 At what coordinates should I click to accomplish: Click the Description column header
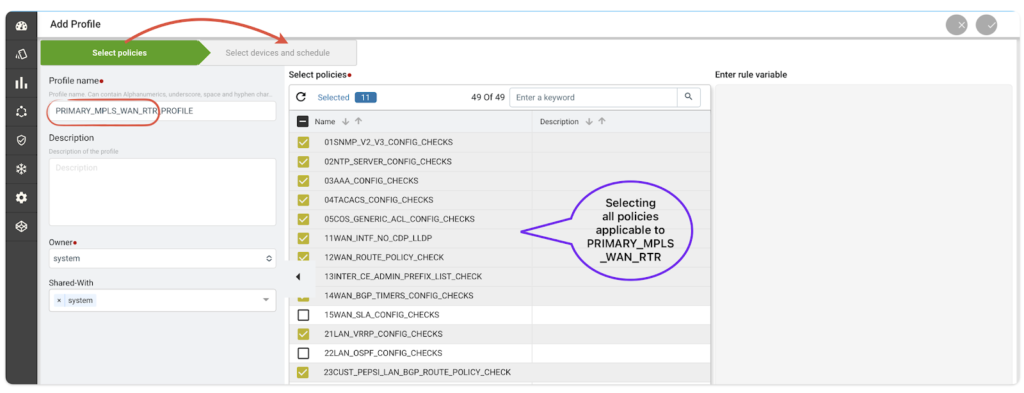point(559,121)
